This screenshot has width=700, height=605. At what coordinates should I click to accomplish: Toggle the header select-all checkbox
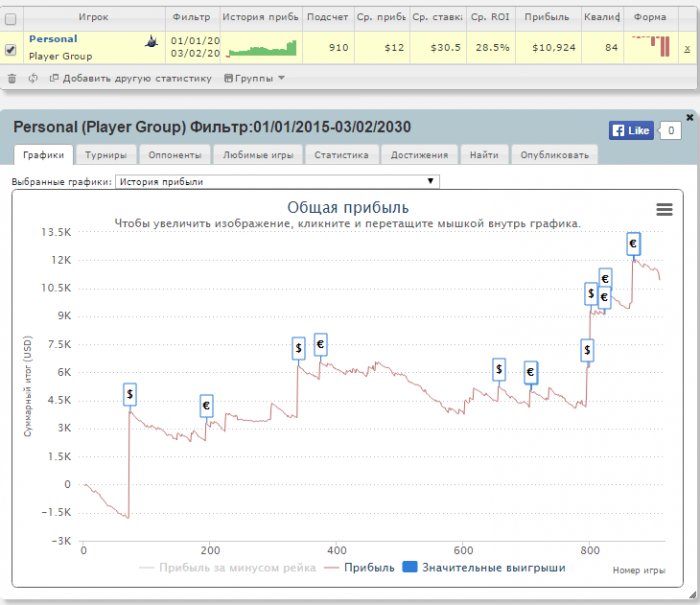click(10, 19)
